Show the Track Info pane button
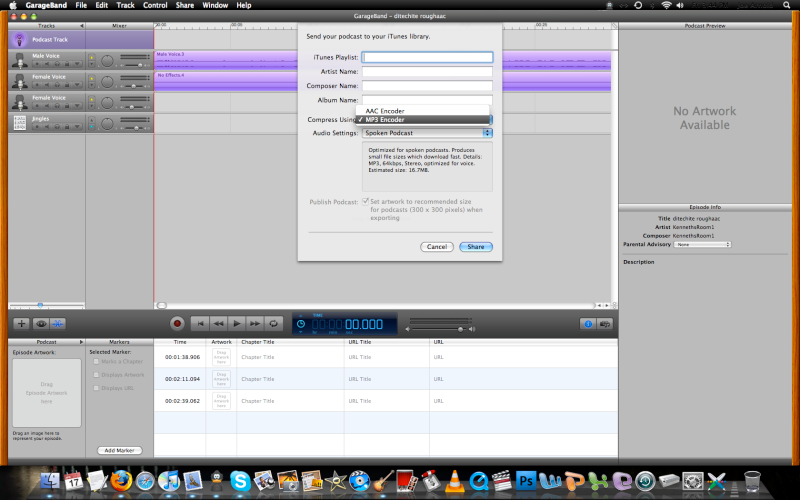 point(588,324)
